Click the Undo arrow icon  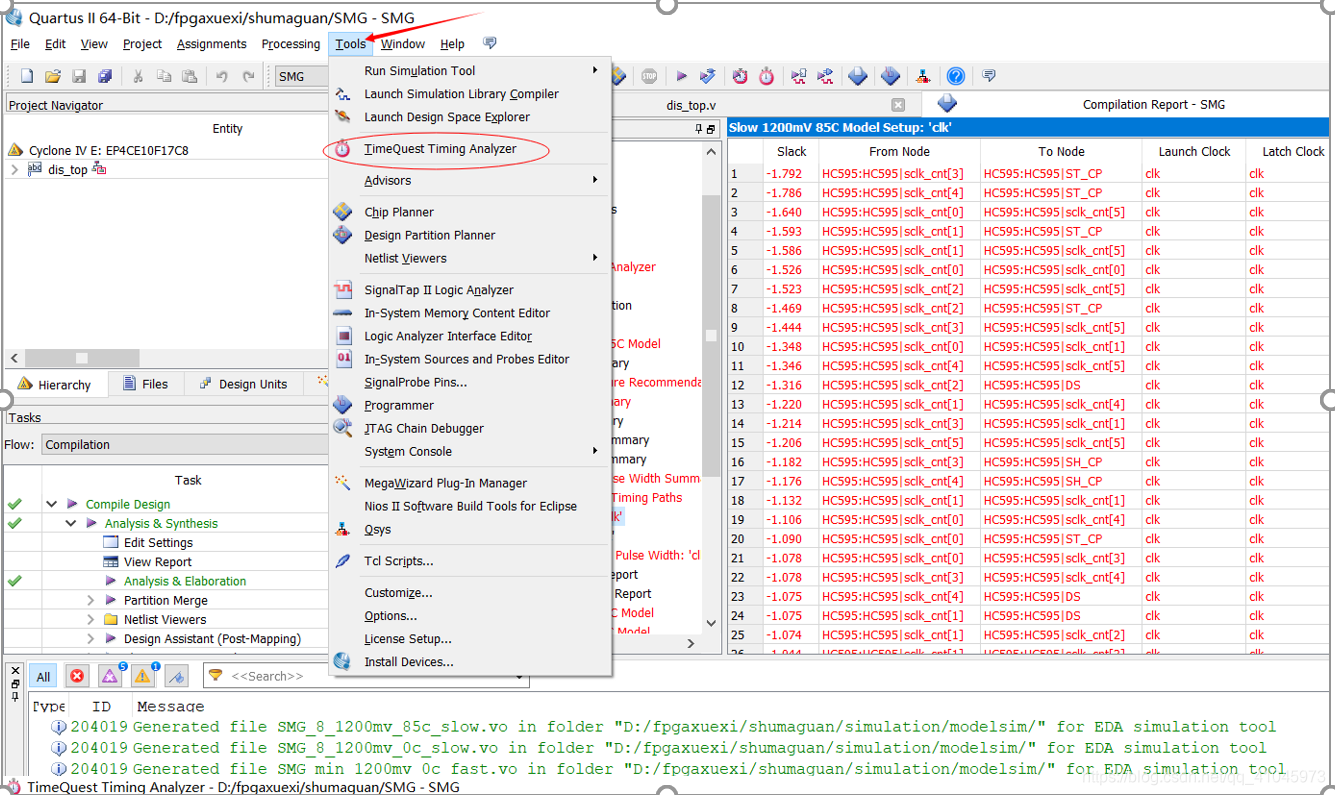[x=222, y=76]
